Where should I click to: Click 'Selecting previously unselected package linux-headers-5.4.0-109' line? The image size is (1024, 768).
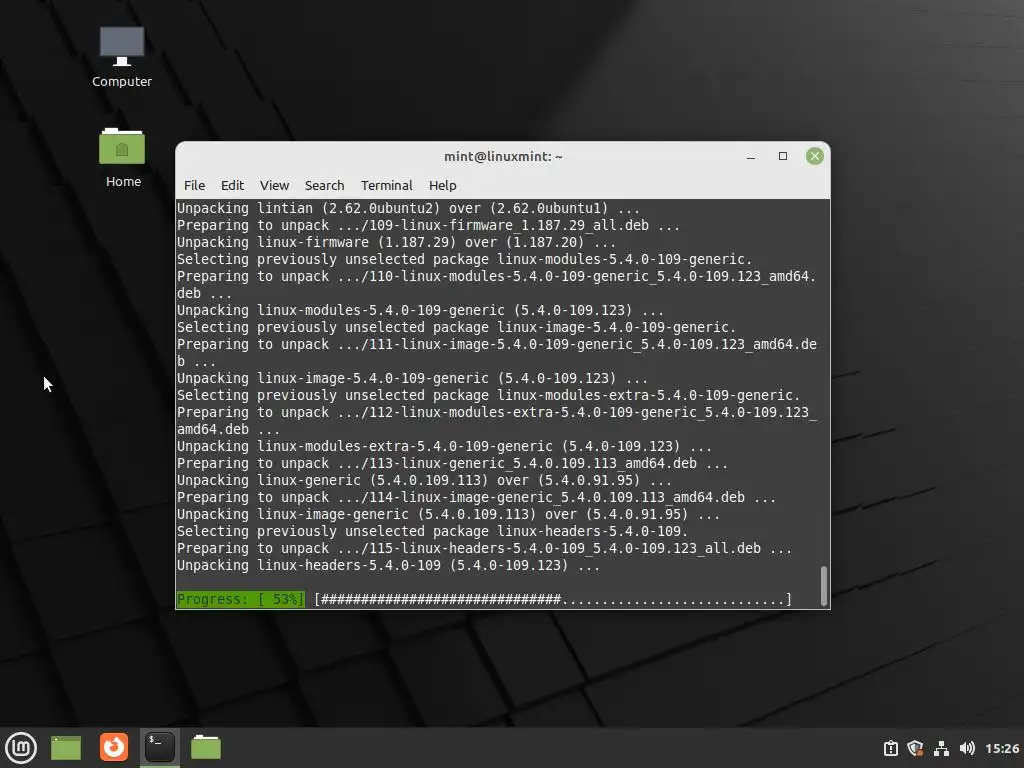[x=432, y=531]
